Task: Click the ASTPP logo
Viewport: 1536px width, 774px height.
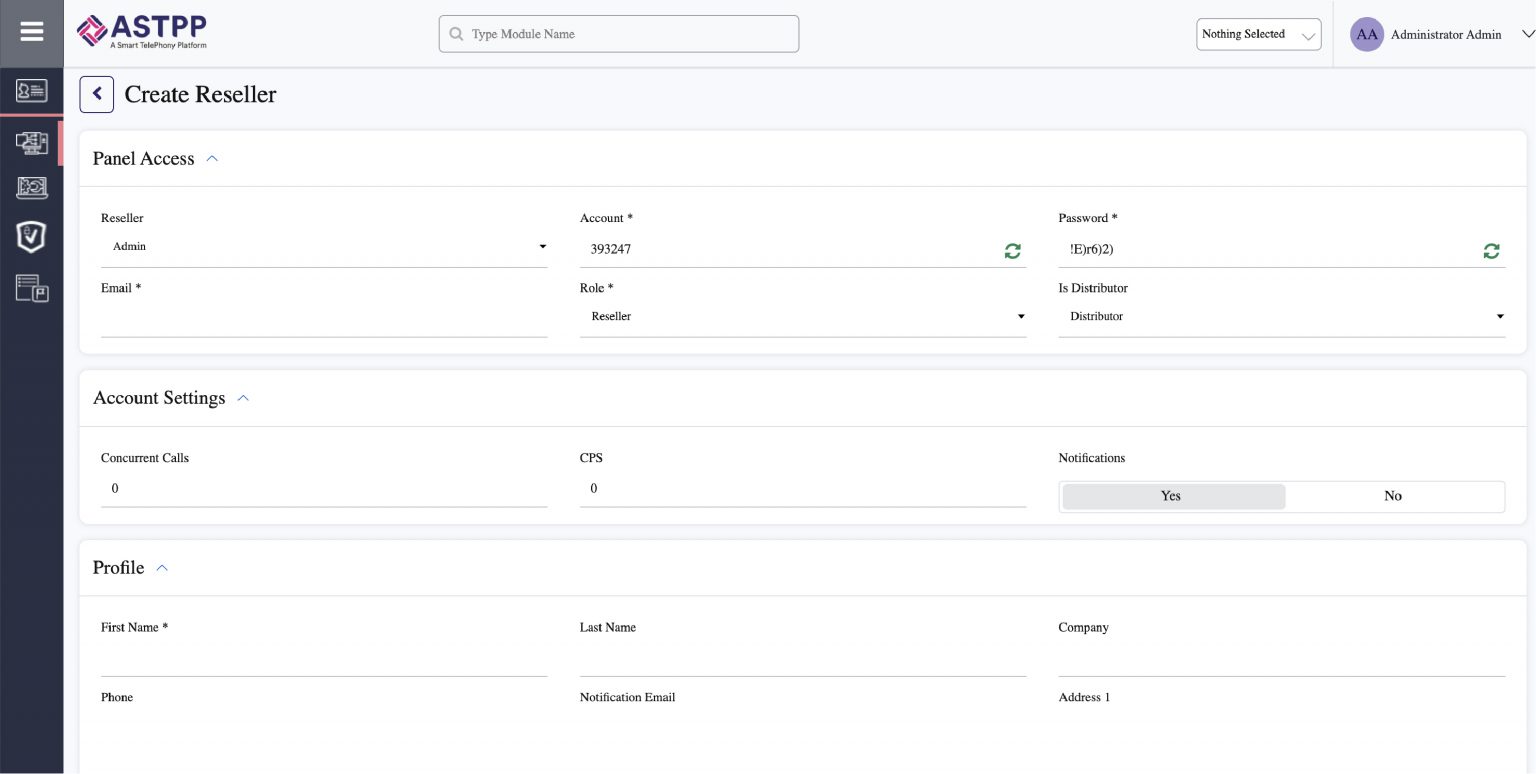Action: 140,31
